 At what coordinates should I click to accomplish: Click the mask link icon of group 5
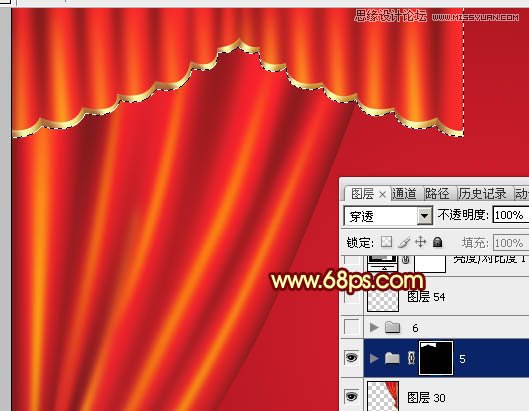point(411,358)
